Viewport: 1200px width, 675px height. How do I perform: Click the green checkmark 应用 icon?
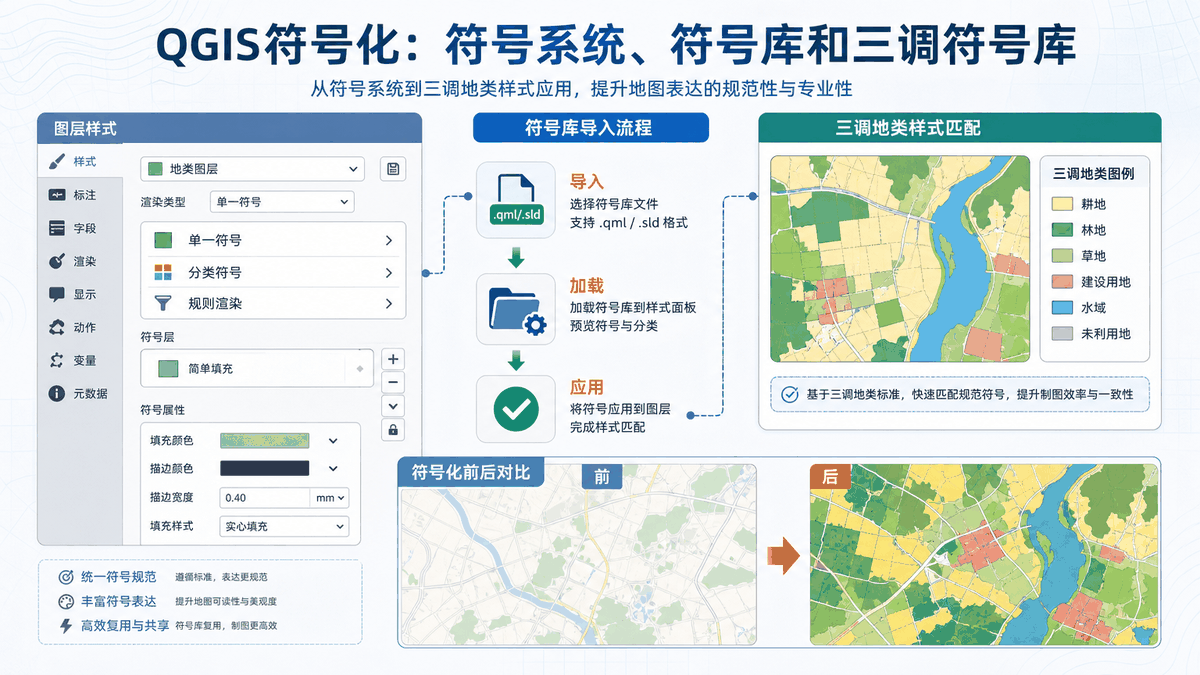516,408
